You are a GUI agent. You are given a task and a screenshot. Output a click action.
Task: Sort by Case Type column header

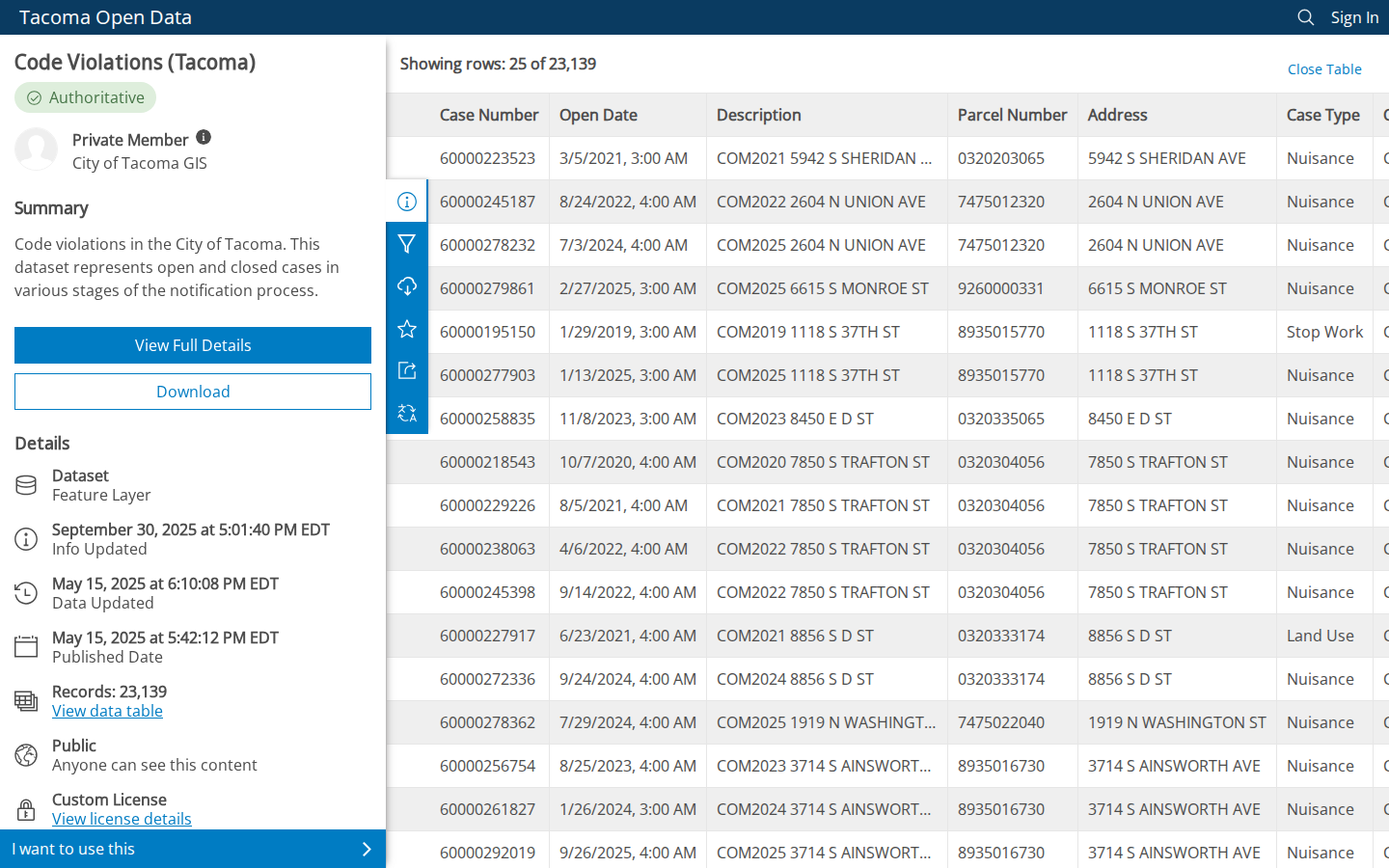coord(1323,115)
